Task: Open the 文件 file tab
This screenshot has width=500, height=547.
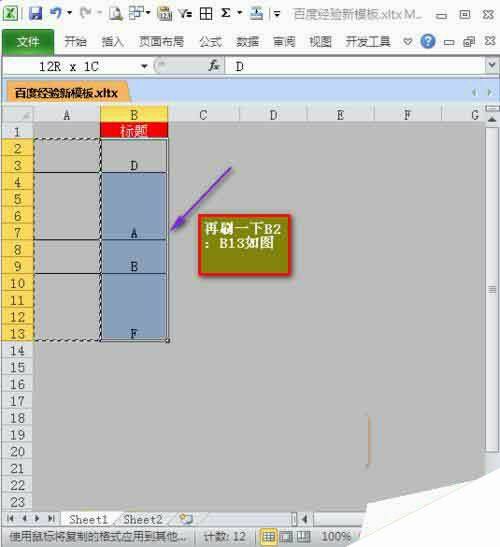Action: click(x=28, y=42)
